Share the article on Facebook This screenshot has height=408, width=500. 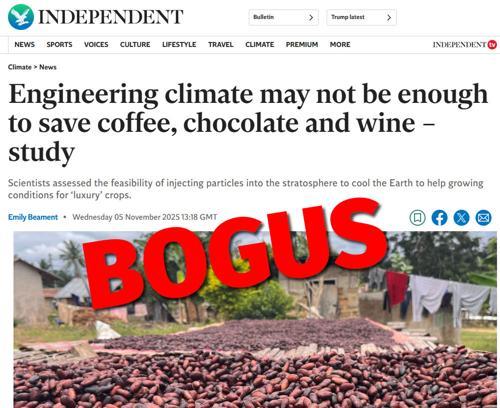[x=439, y=218]
